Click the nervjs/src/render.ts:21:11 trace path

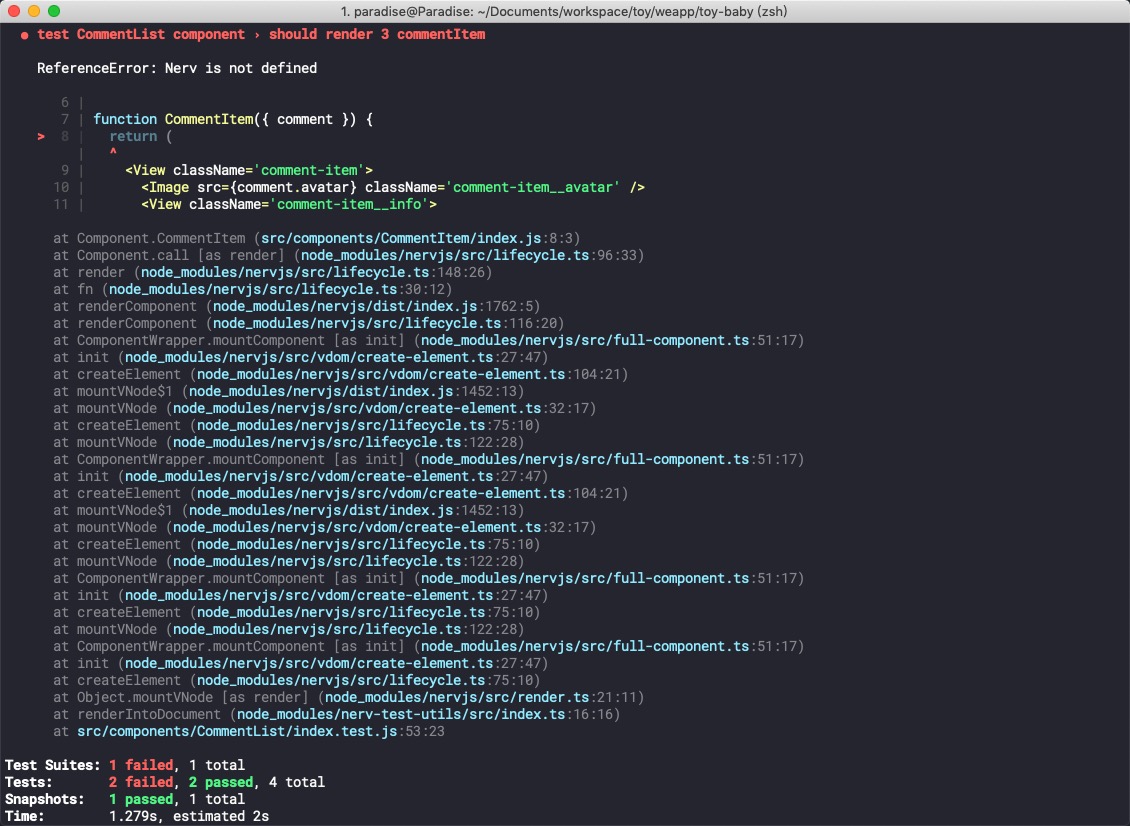(x=481, y=697)
